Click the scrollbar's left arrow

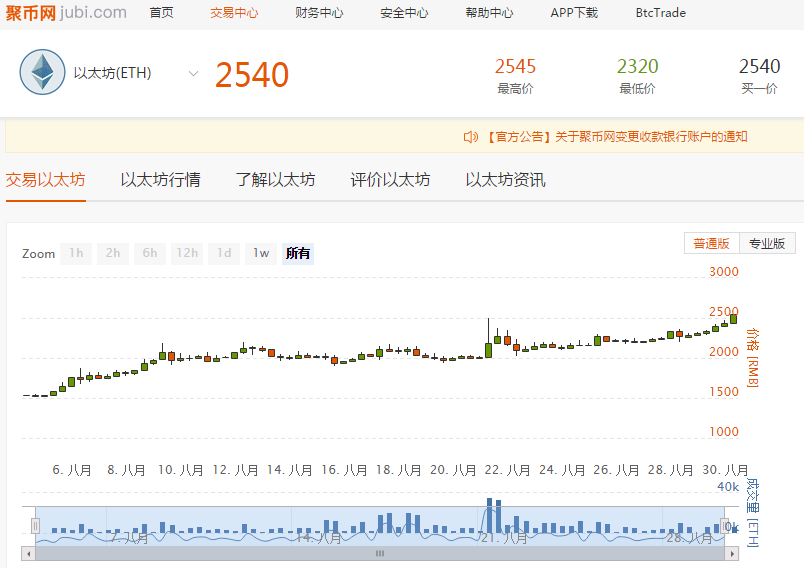click(x=29, y=553)
